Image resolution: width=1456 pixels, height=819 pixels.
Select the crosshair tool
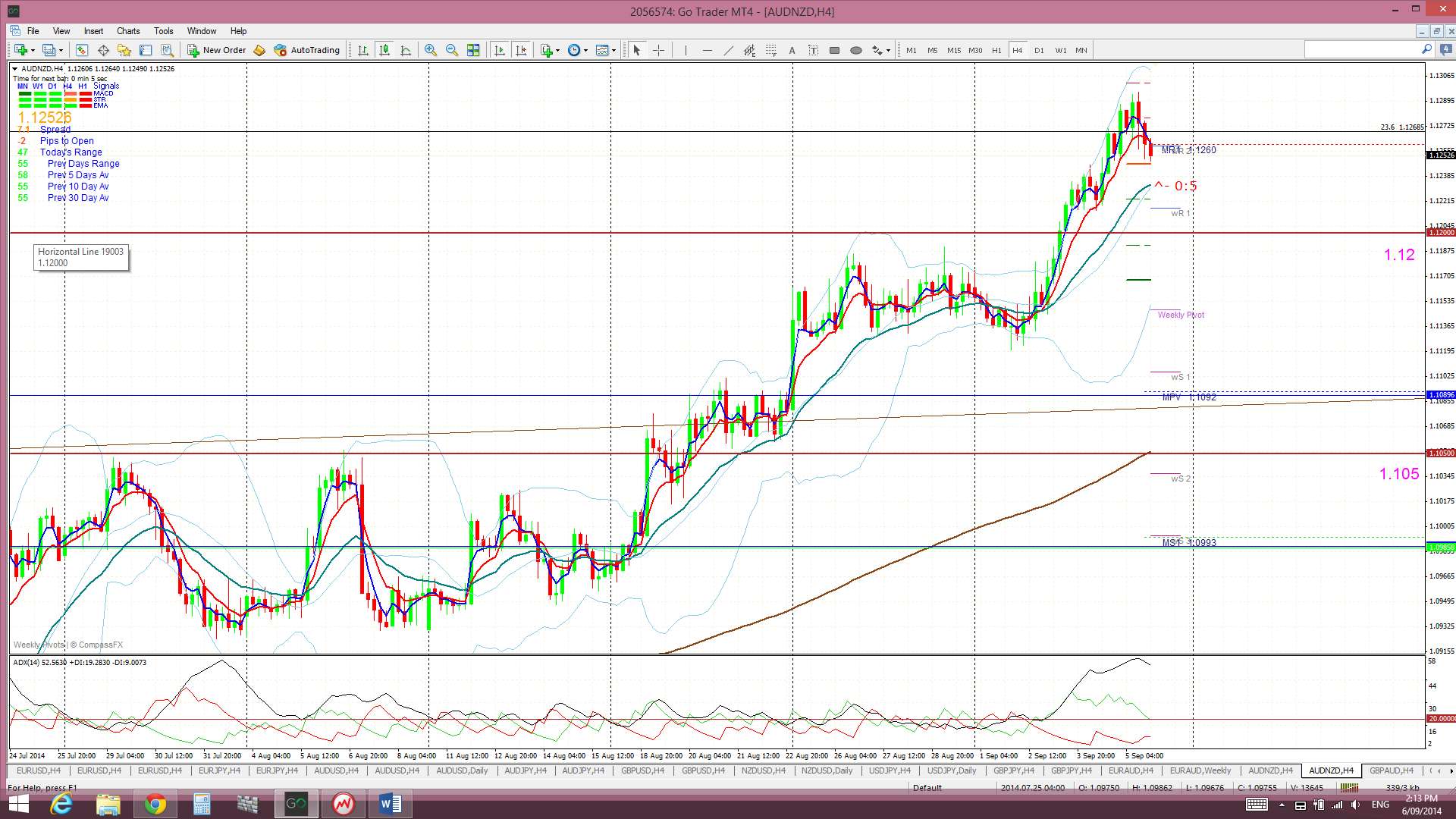click(x=658, y=50)
